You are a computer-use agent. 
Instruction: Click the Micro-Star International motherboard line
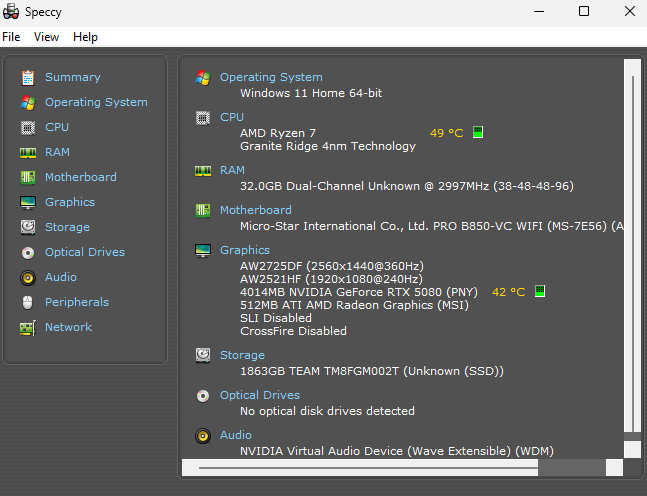tap(432, 226)
